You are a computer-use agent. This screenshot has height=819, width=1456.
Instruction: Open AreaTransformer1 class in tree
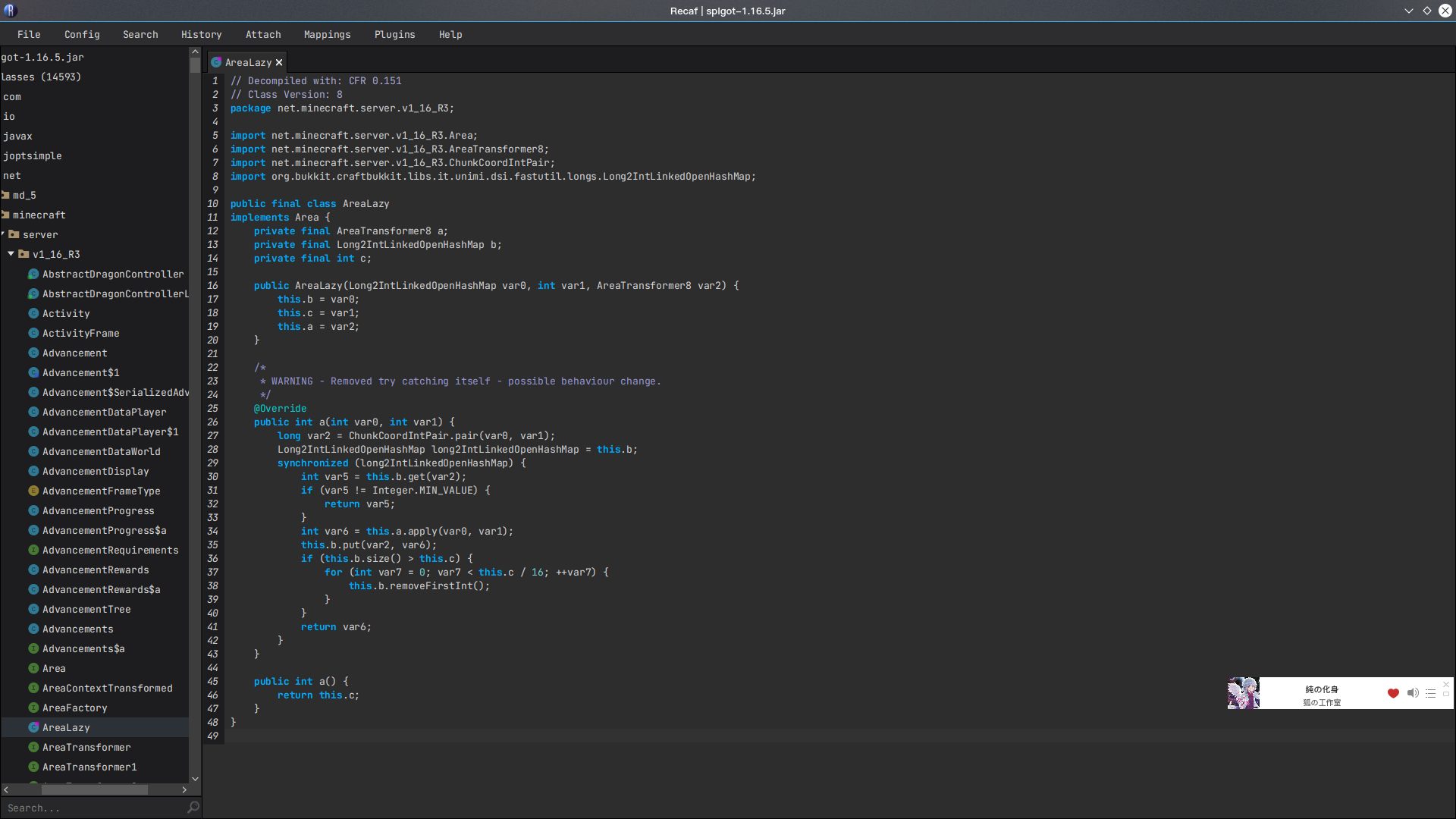tap(89, 767)
